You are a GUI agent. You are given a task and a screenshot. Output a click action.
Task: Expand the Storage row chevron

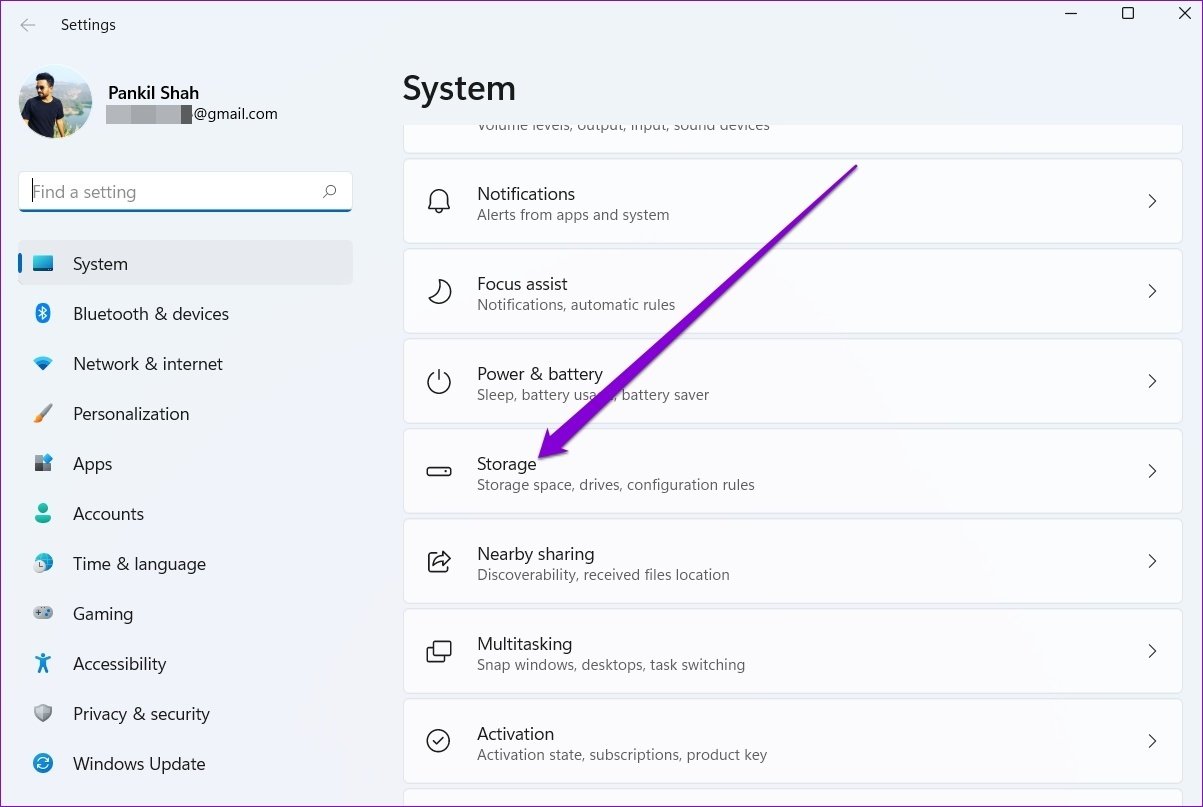1152,471
